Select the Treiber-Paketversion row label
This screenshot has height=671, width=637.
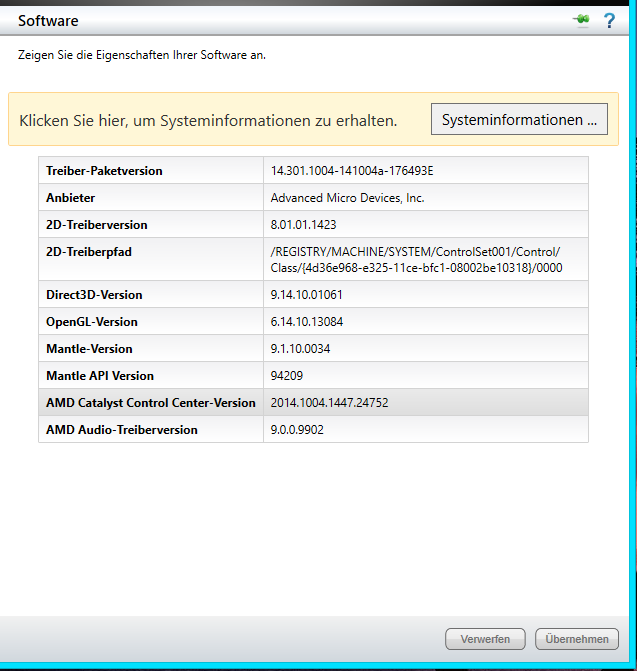(x=104, y=171)
